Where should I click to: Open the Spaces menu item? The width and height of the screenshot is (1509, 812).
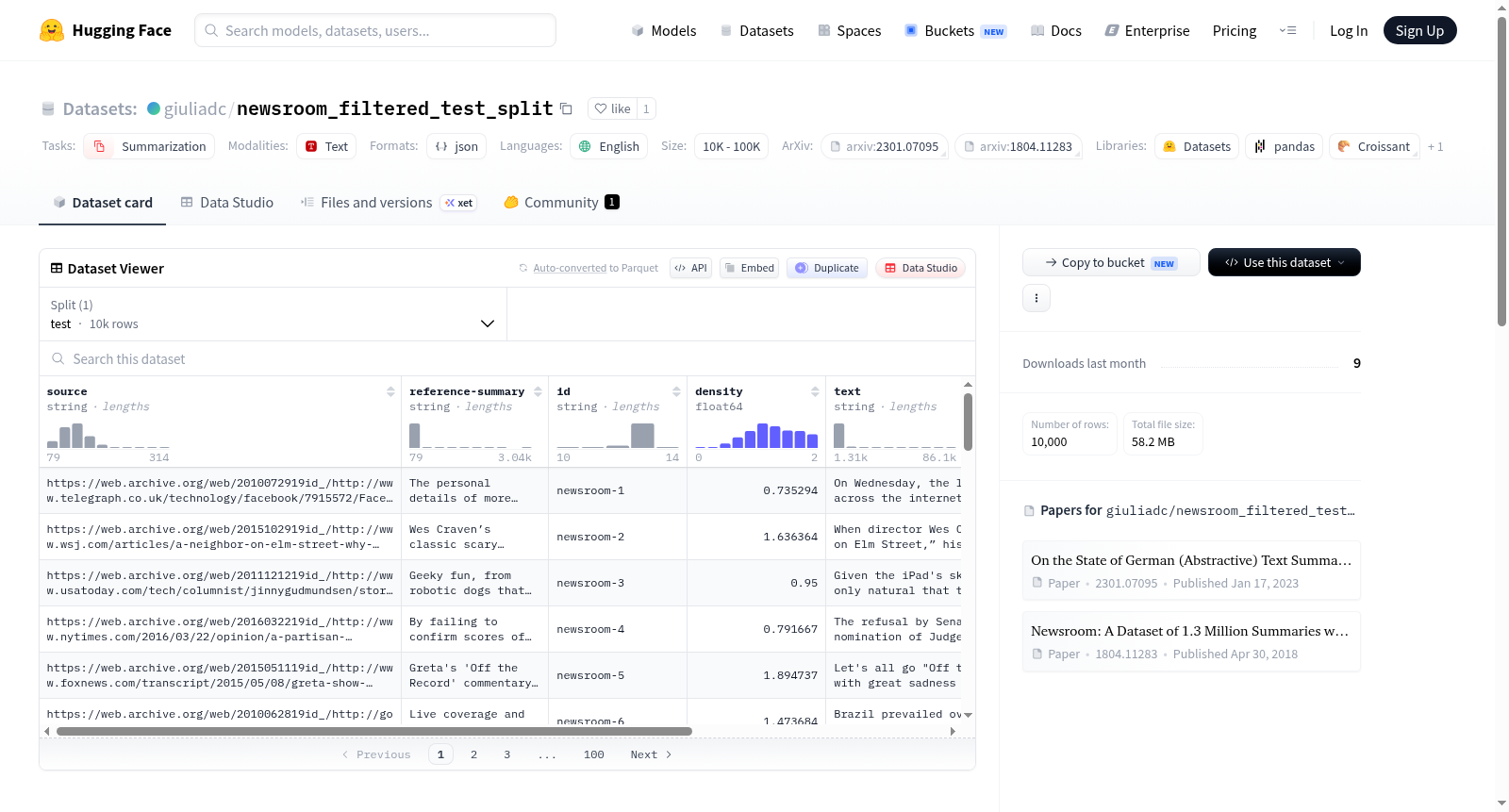[x=850, y=31]
